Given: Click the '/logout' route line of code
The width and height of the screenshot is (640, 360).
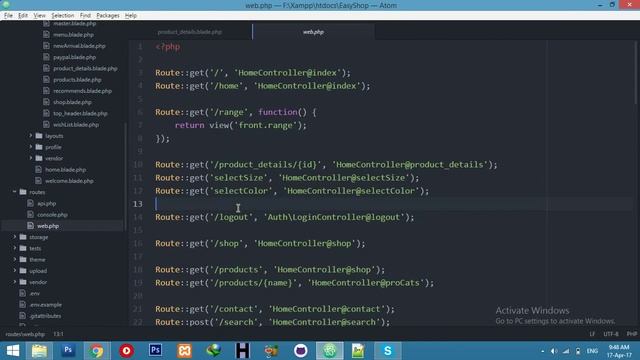Looking at the screenshot, I should [x=284, y=217].
